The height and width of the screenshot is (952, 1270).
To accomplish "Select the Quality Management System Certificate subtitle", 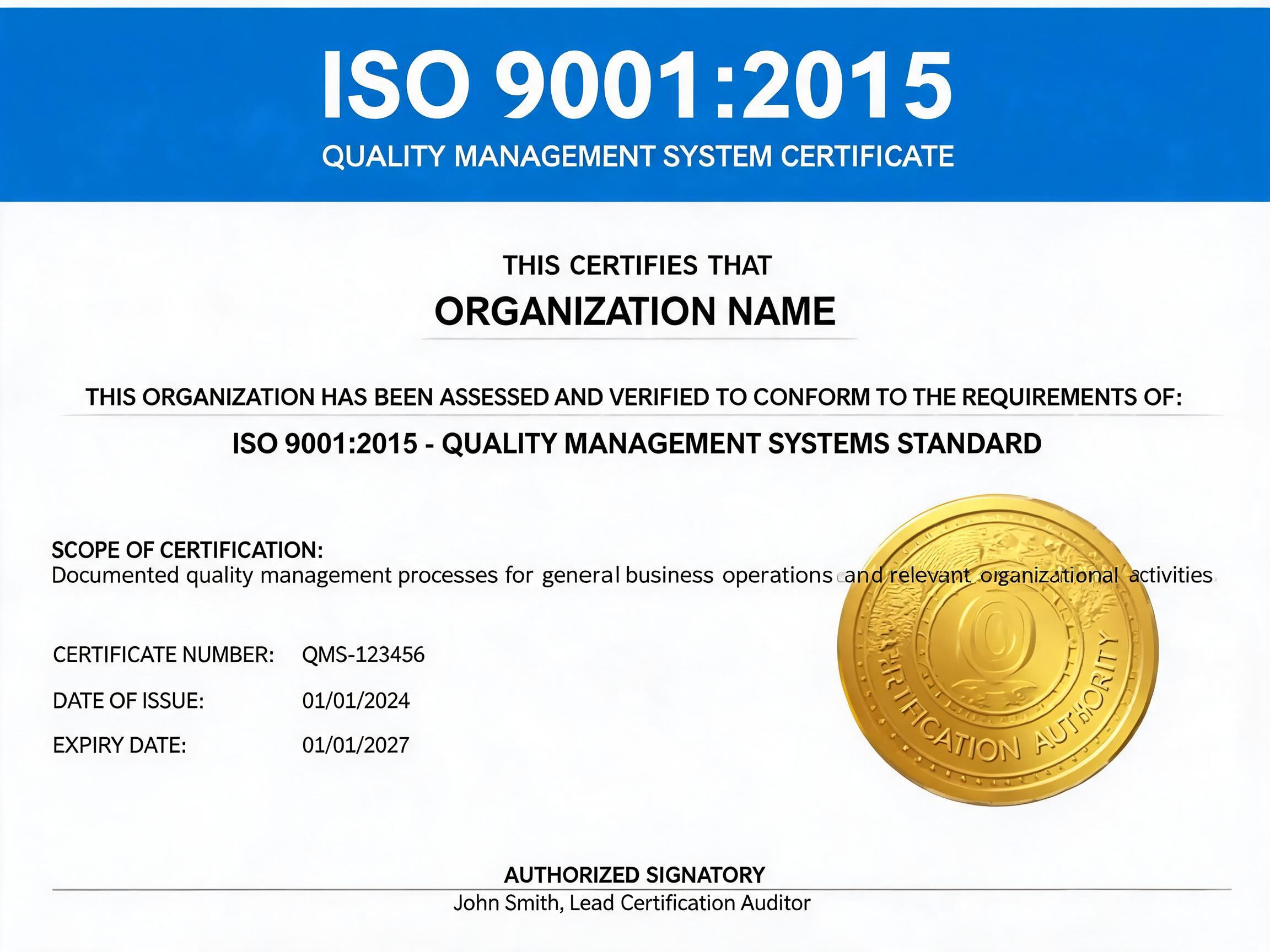I will pos(638,156).
